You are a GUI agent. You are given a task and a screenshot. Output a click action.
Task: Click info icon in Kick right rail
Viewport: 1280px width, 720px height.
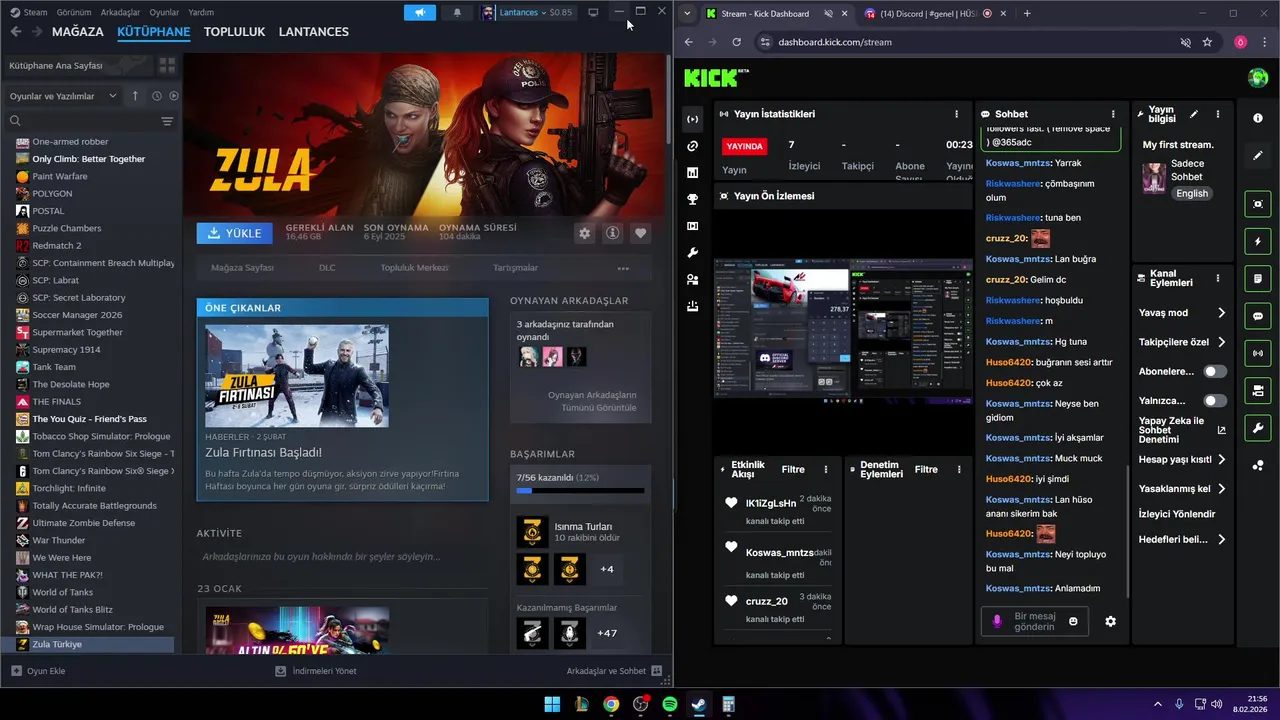pos(1258,118)
